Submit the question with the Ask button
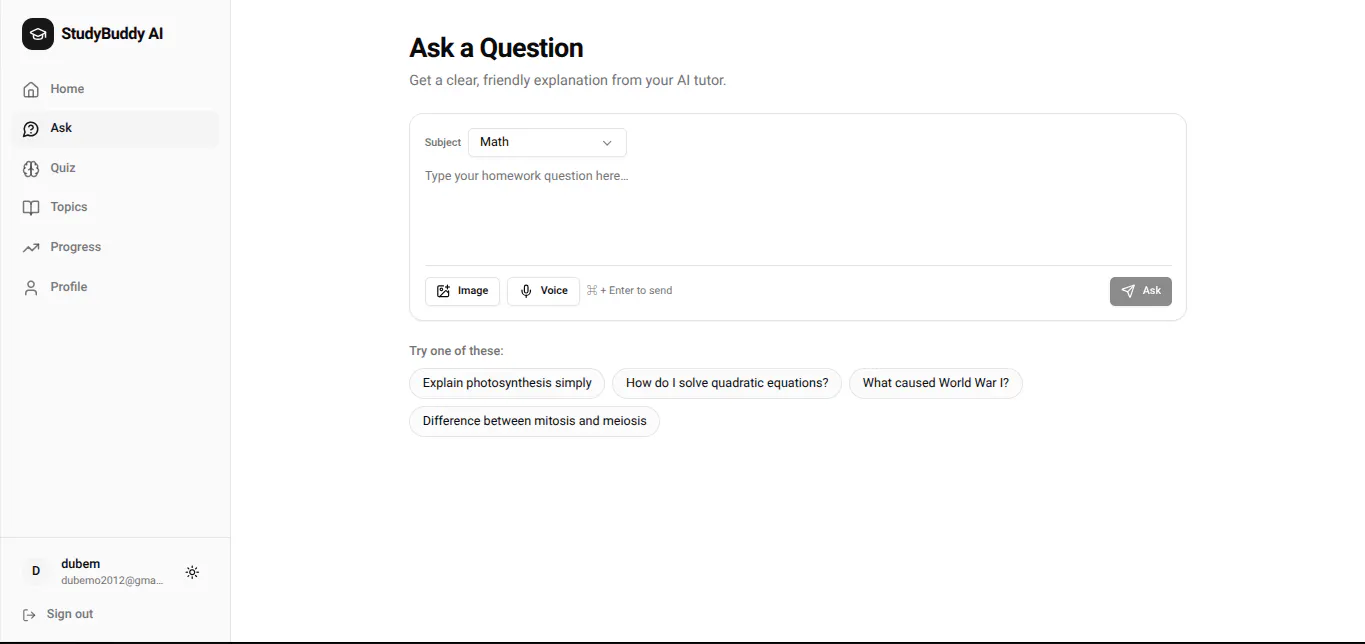The height and width of the screenshot is (644, 1365). pos(1140,291)
